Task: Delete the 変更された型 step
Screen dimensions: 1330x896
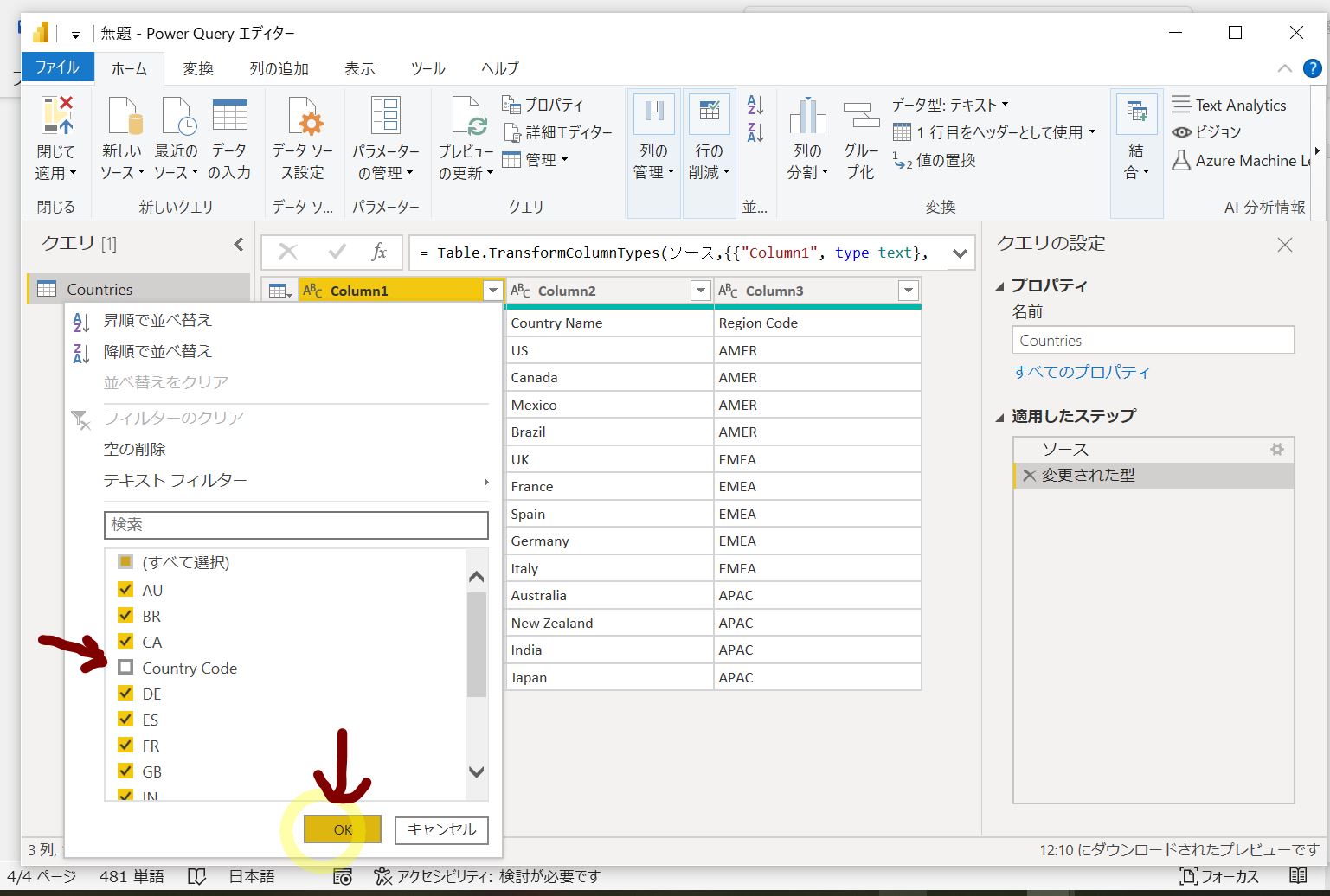Action: (1029, 476)
